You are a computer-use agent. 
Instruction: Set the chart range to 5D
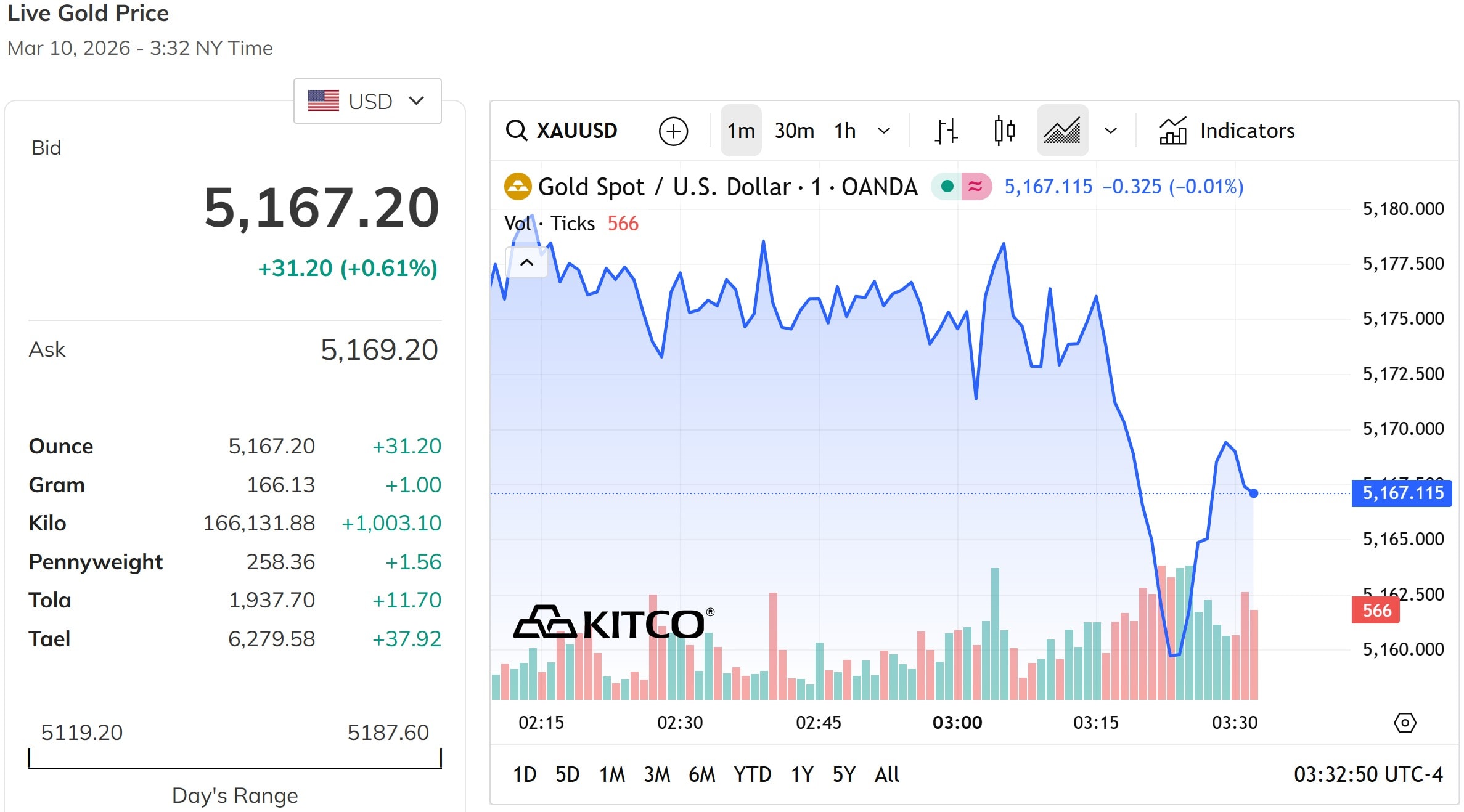(567, 774)
